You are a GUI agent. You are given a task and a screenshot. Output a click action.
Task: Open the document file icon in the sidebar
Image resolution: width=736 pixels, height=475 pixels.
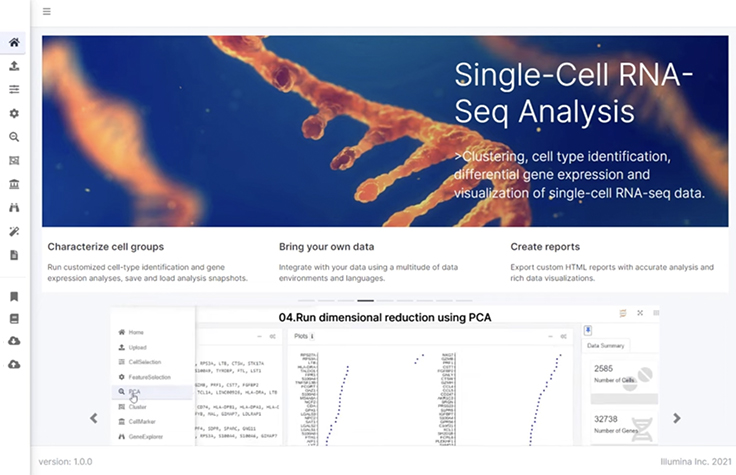tap(14, 255)
